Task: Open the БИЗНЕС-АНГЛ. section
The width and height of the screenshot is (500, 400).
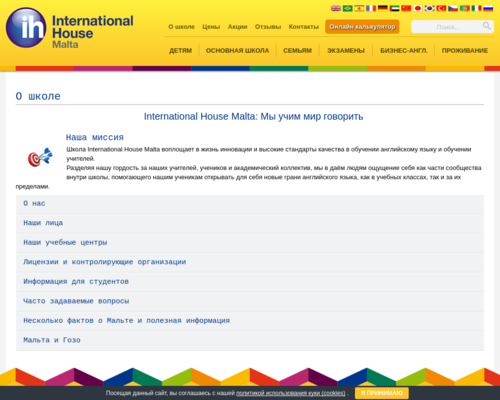Action: (404, 51)
